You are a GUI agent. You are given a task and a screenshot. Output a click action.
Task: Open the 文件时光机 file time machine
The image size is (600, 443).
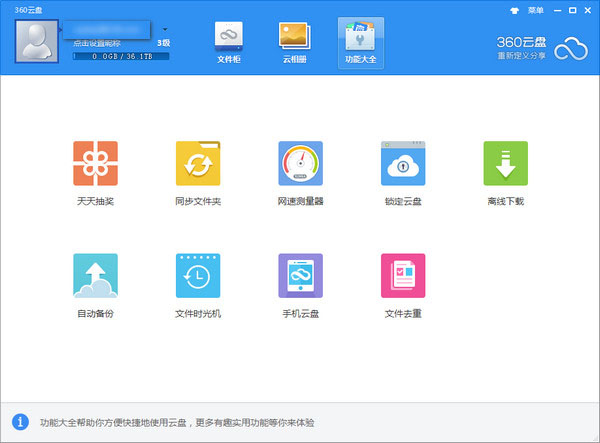tap(197, 276)
